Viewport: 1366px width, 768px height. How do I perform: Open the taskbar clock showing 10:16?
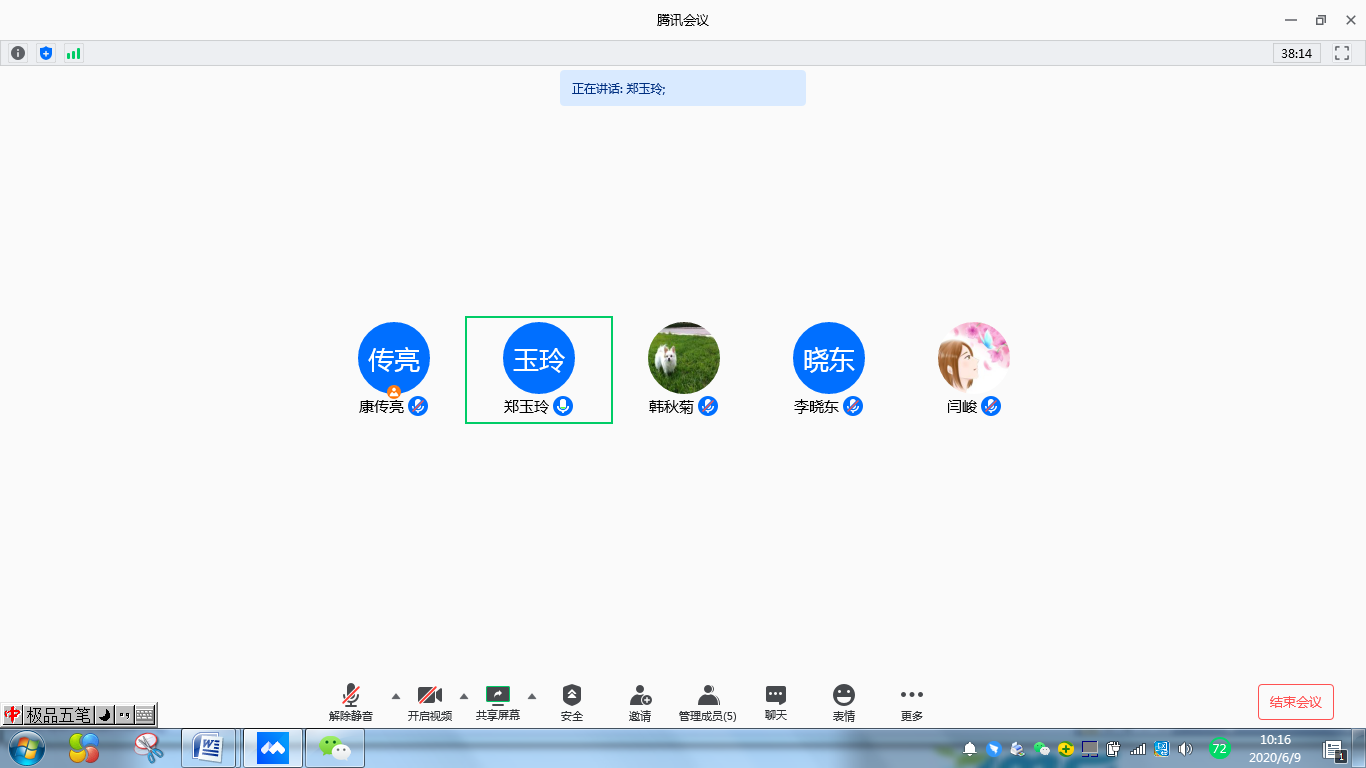click(x=1275, y=748)
